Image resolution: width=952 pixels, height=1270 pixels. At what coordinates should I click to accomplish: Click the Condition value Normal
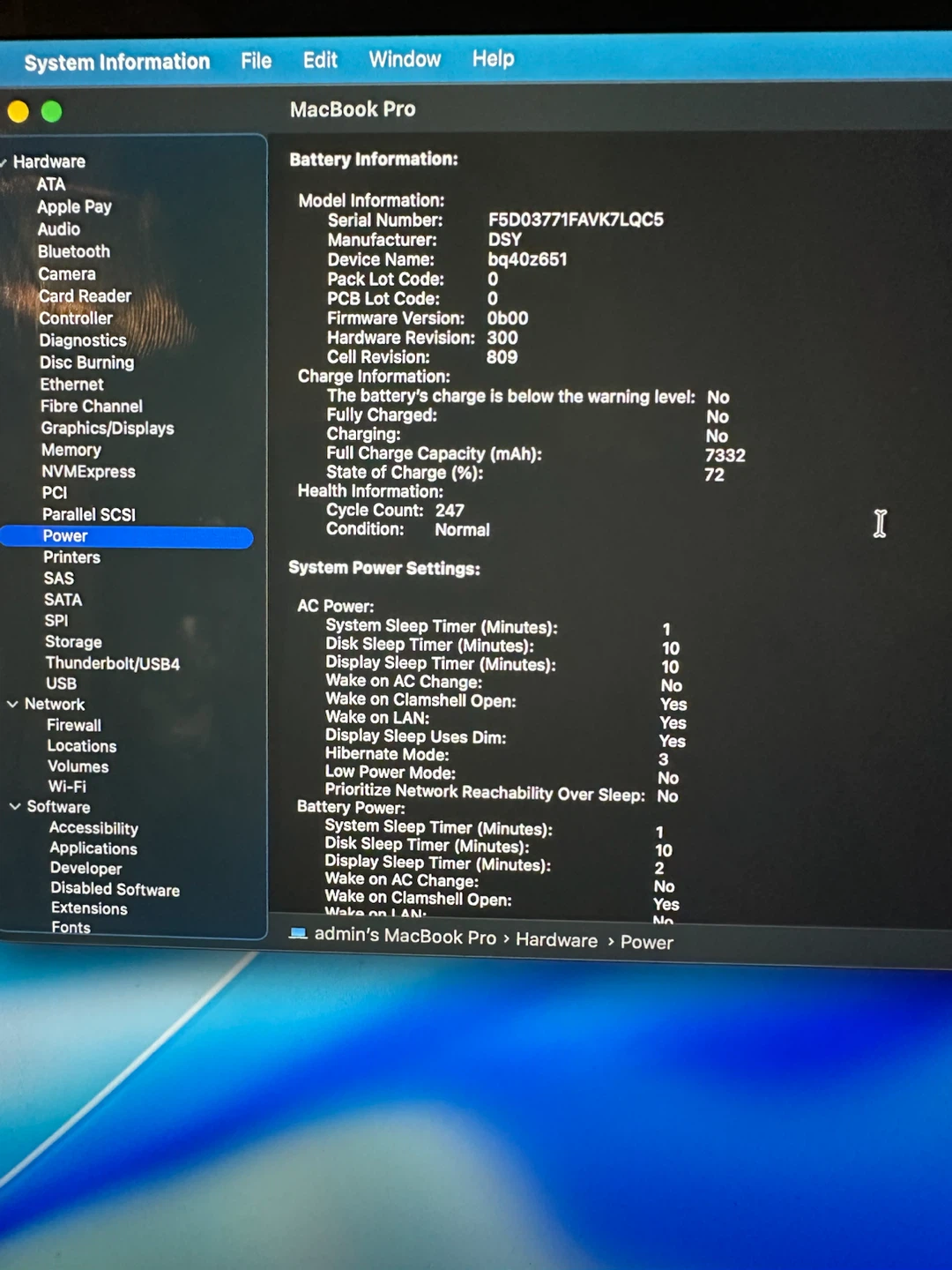[x=462, y=530]
